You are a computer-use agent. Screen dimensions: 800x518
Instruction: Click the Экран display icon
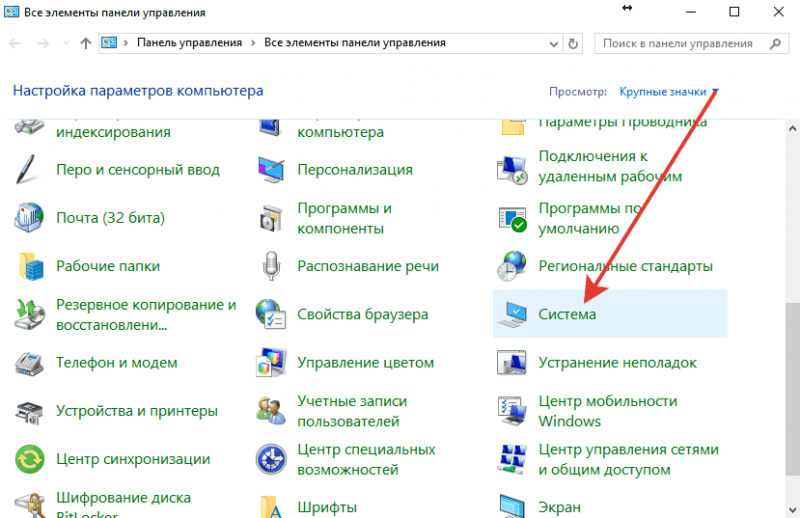point(512,506)
